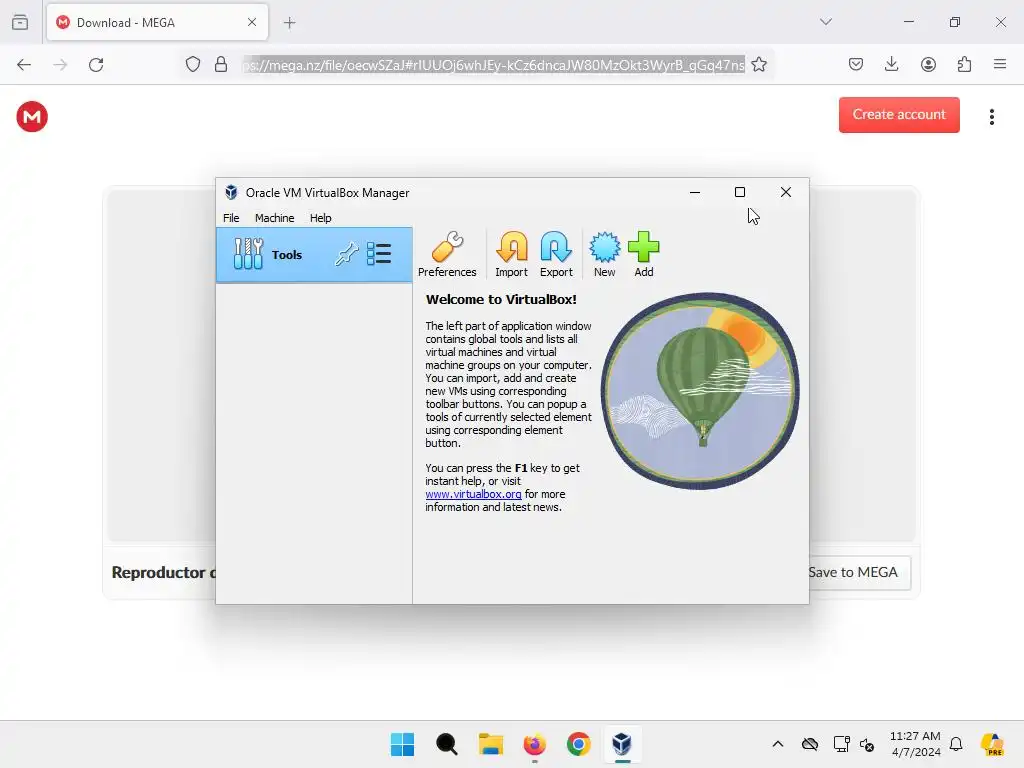Click the VirtualBox title bar logo icon
Image resolution: width=1024 pixels, height=768 pixels.
tap(231, 193)
